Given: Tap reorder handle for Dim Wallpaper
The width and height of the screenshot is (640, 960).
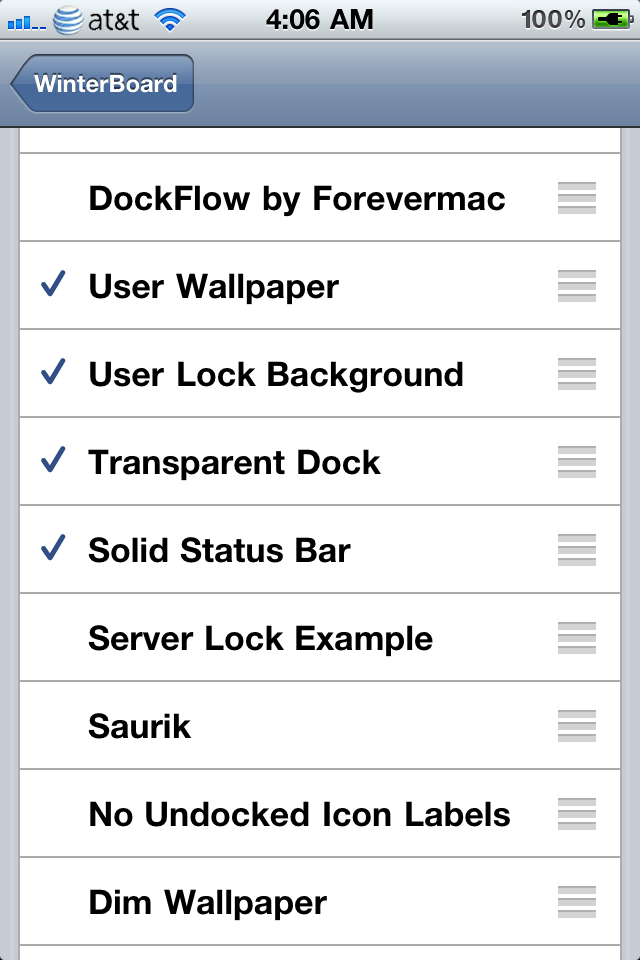Looking at the screenshot, I should pyautogui.click(x=576, y=902).
